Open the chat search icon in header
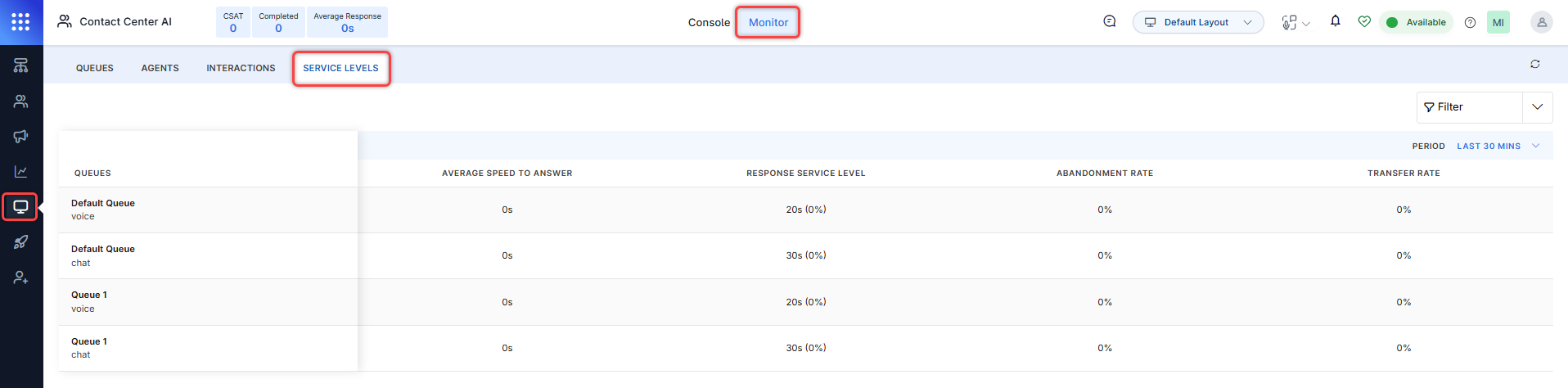The width and height of the screenshot is (1568, 388). click(x=1109, y=22)
